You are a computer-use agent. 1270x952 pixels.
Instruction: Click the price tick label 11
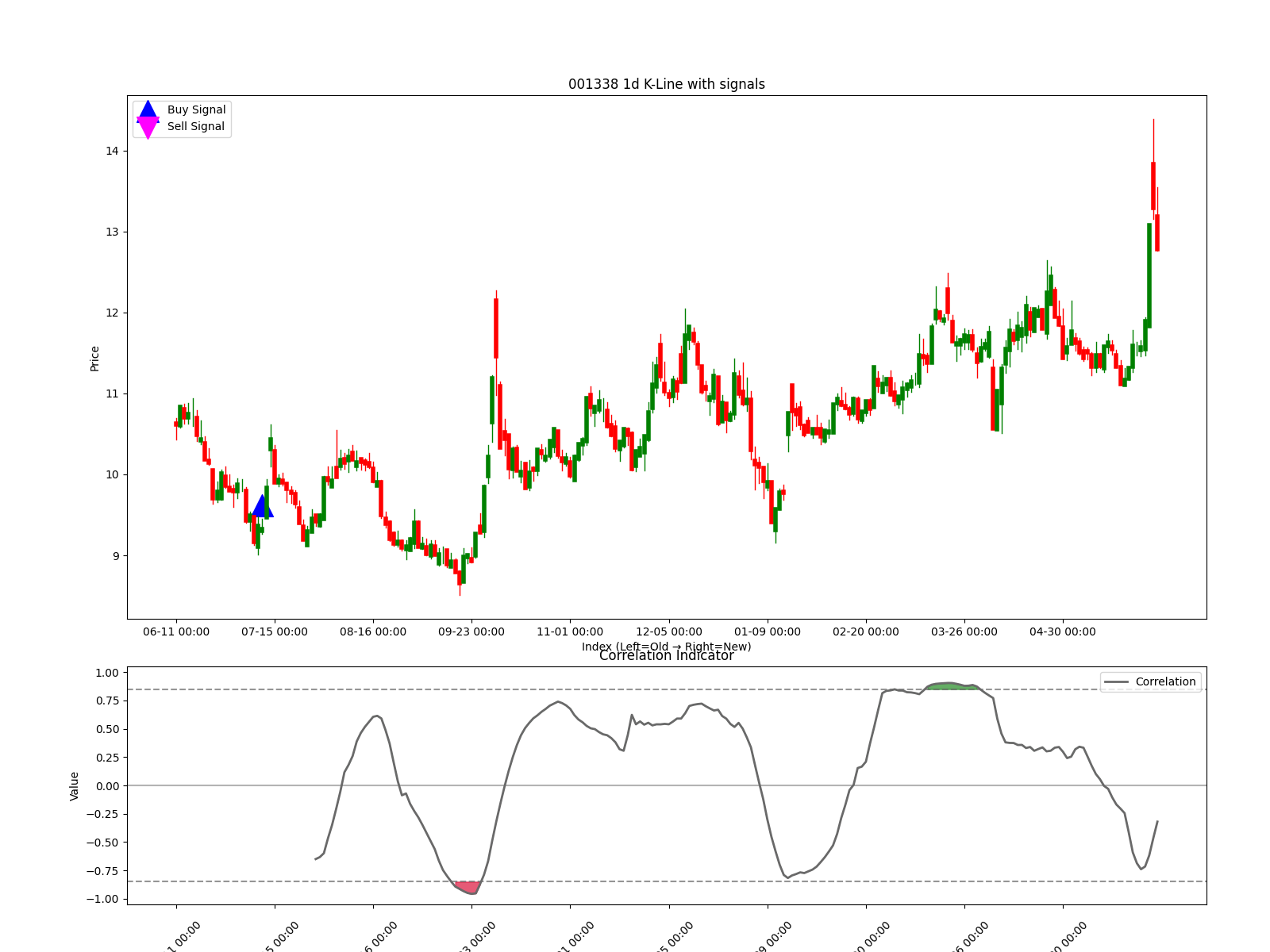click(x=112, y=393)
